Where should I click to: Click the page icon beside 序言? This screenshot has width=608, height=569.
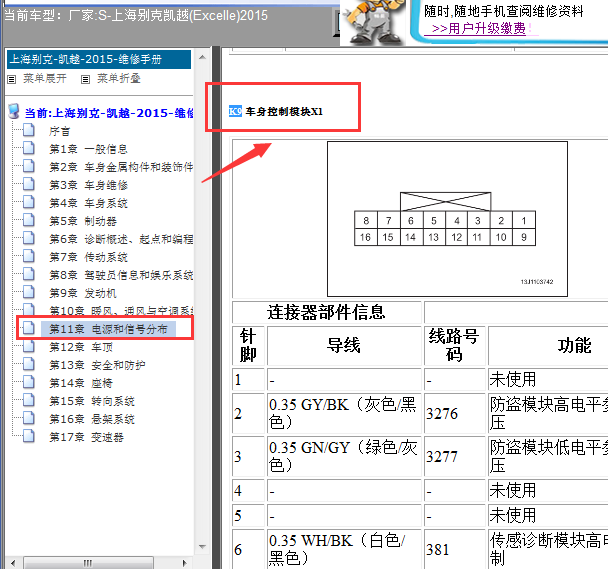[29, 130]
